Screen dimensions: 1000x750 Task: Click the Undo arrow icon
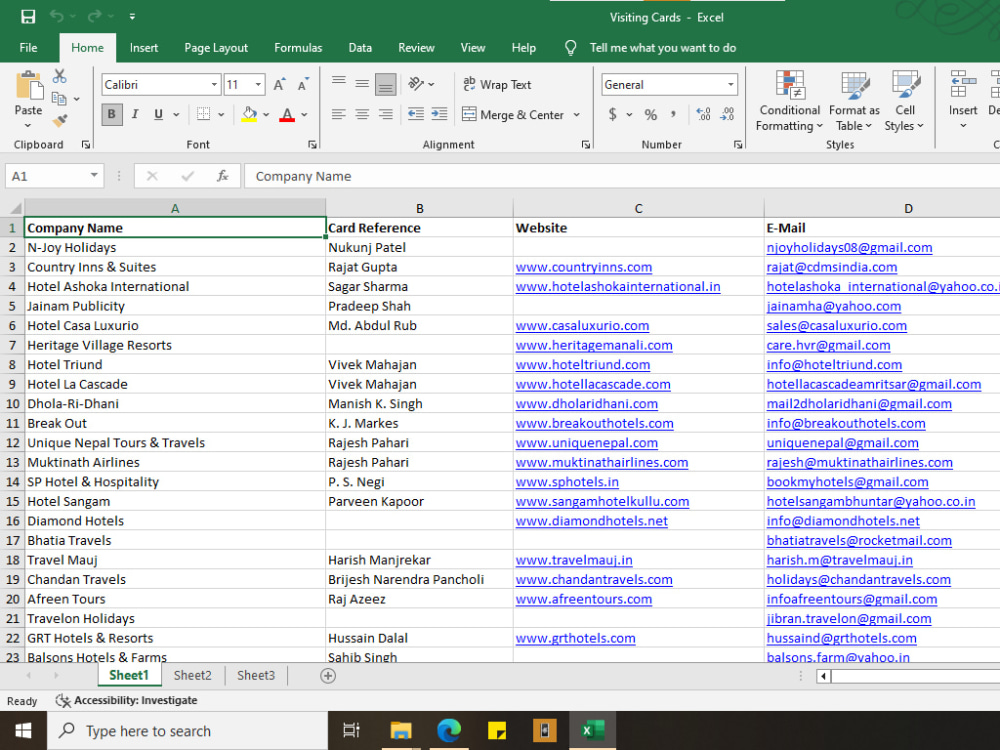[x=57, y=17]
